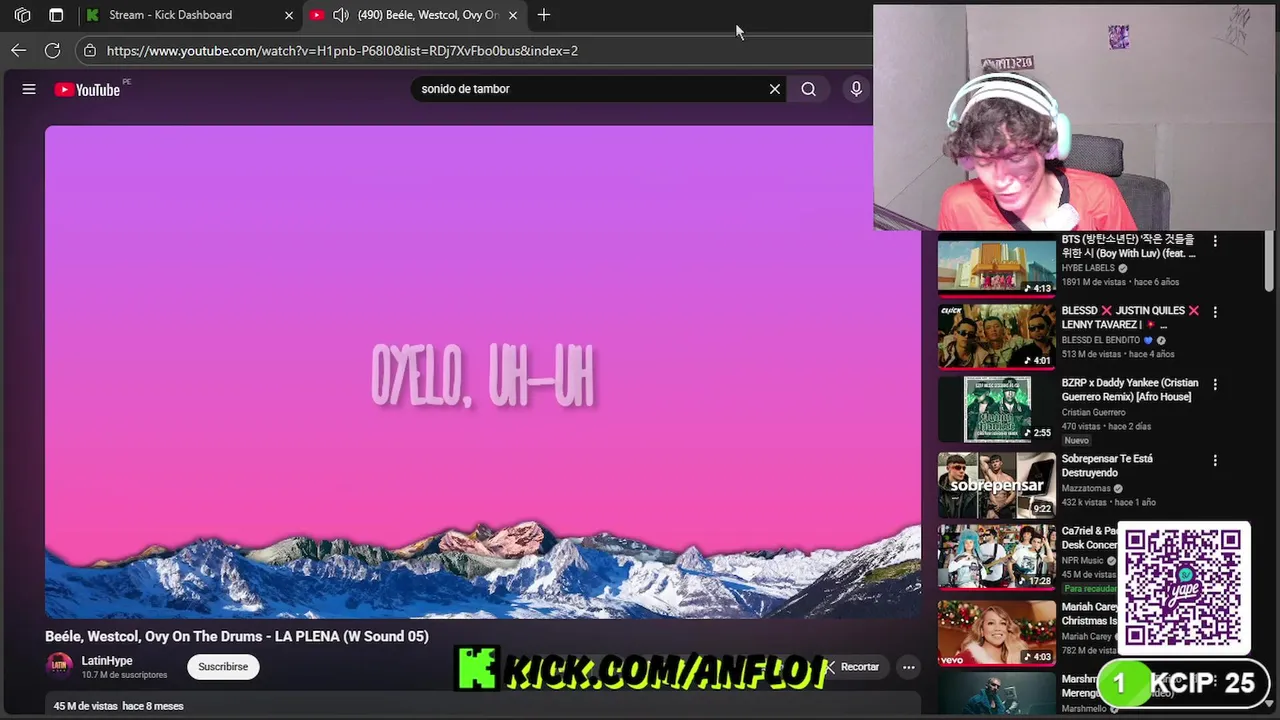Screen dimensions: 1280x720
Task: Open a new browser tab
Action: [x=543, y=15]
